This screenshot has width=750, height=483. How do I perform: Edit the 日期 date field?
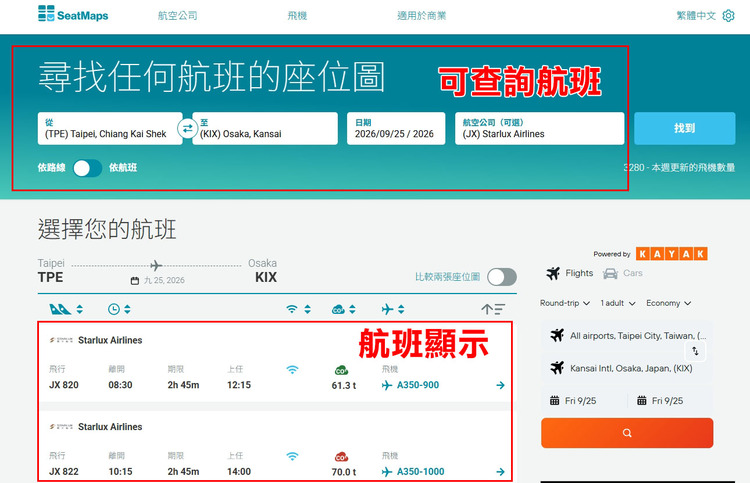click(x=396, y=128)
